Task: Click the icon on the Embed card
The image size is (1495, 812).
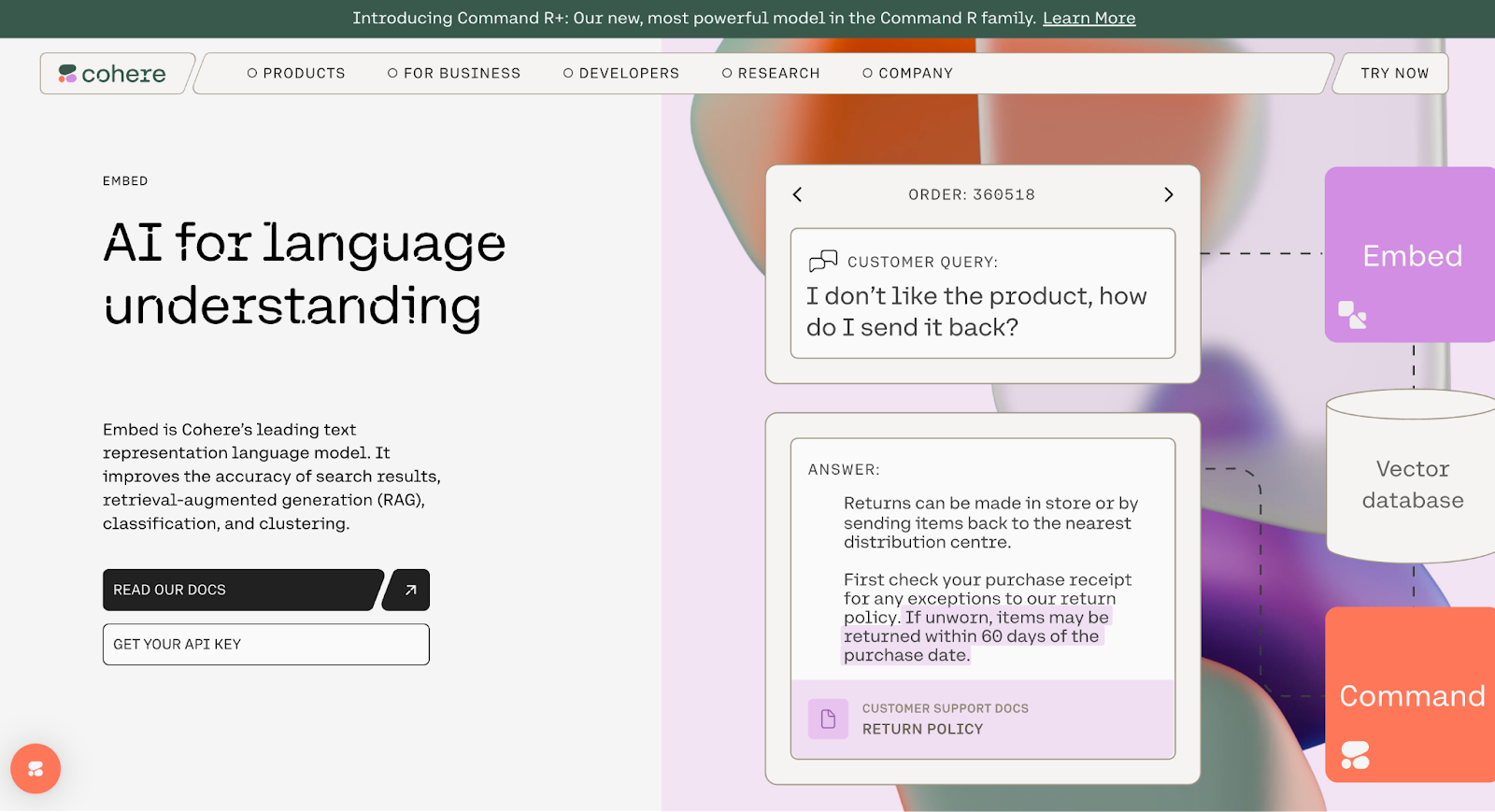Action: tap(1351, 314)
